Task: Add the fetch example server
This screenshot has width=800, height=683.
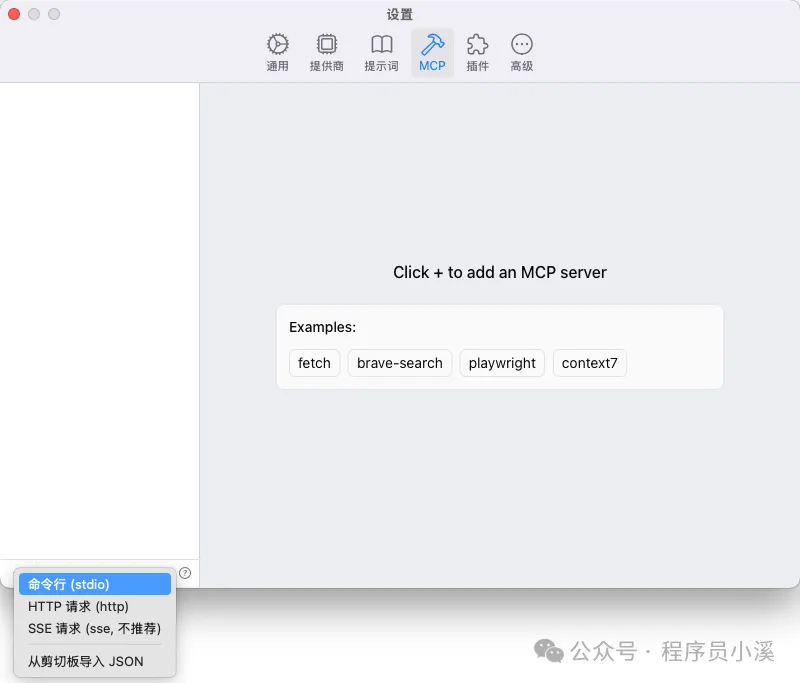Action: click(314, 363)
